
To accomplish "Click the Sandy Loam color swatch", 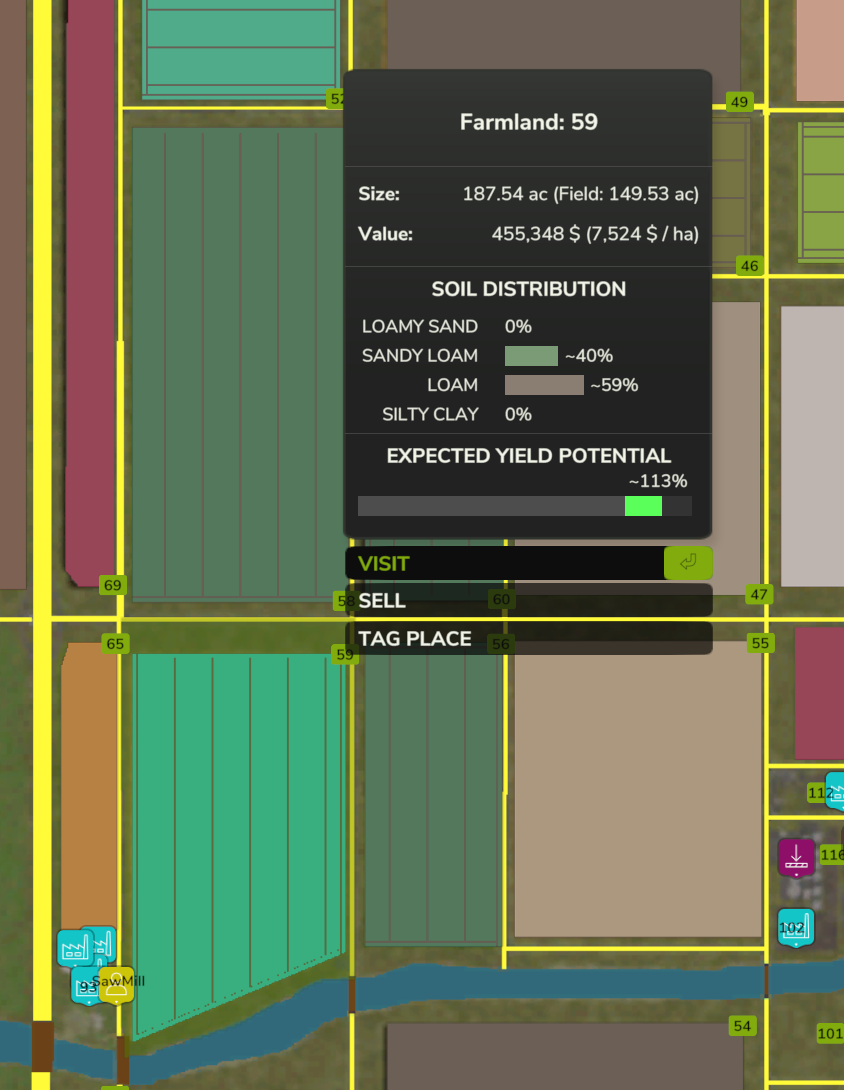I will coord(531,356).
